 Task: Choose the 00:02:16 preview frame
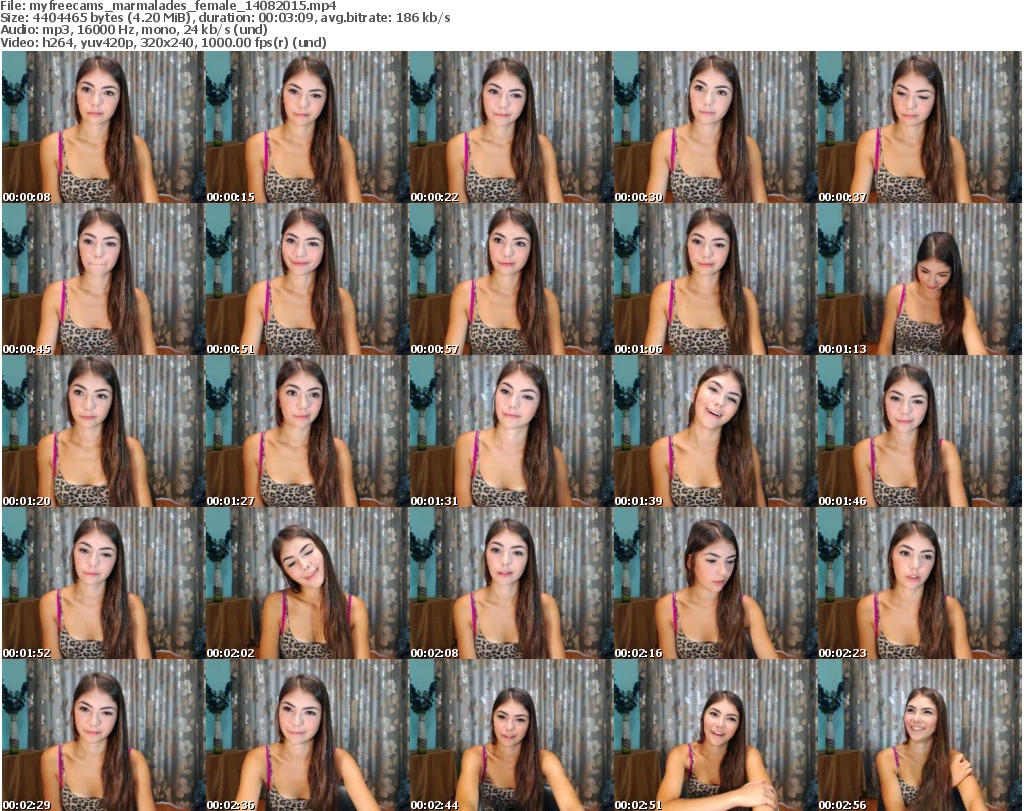[x=714, y=583]
